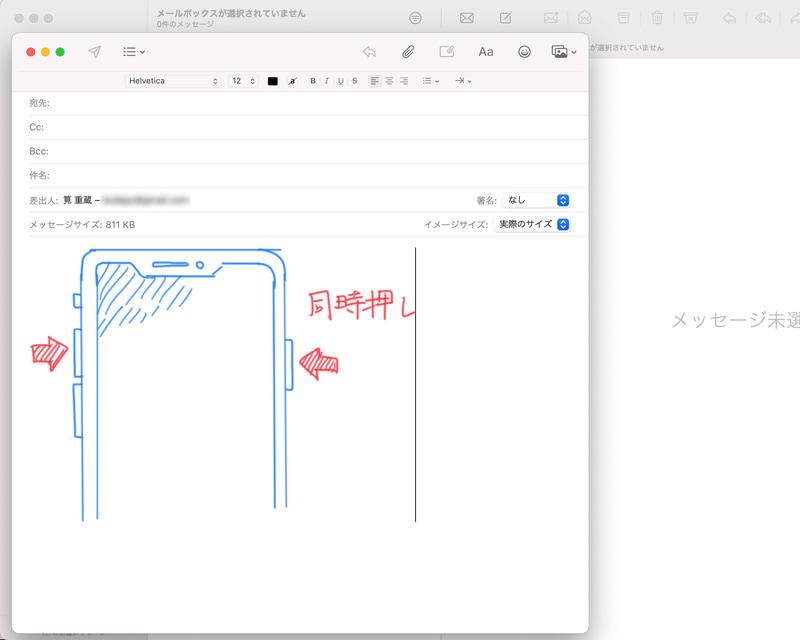Toggle italic formatting
800x640 pixels.
click(326, 81)
